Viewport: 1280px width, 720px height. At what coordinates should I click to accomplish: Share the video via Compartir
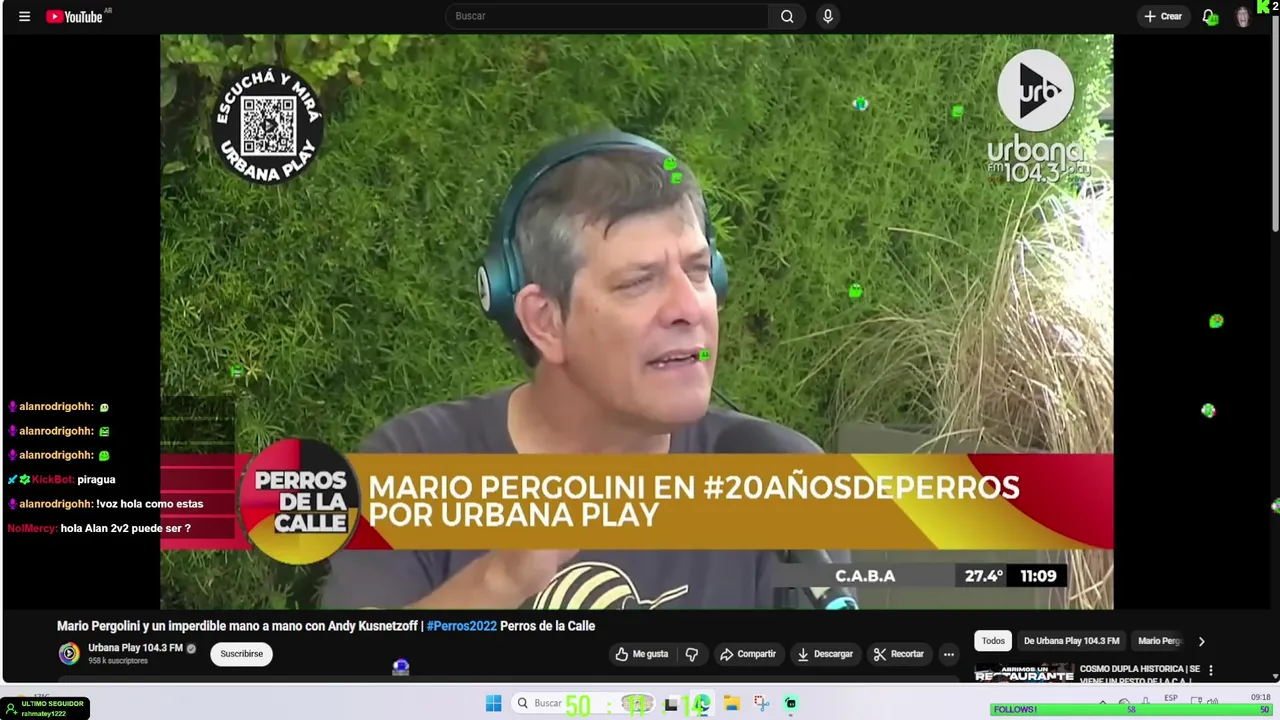click(748, 654)
